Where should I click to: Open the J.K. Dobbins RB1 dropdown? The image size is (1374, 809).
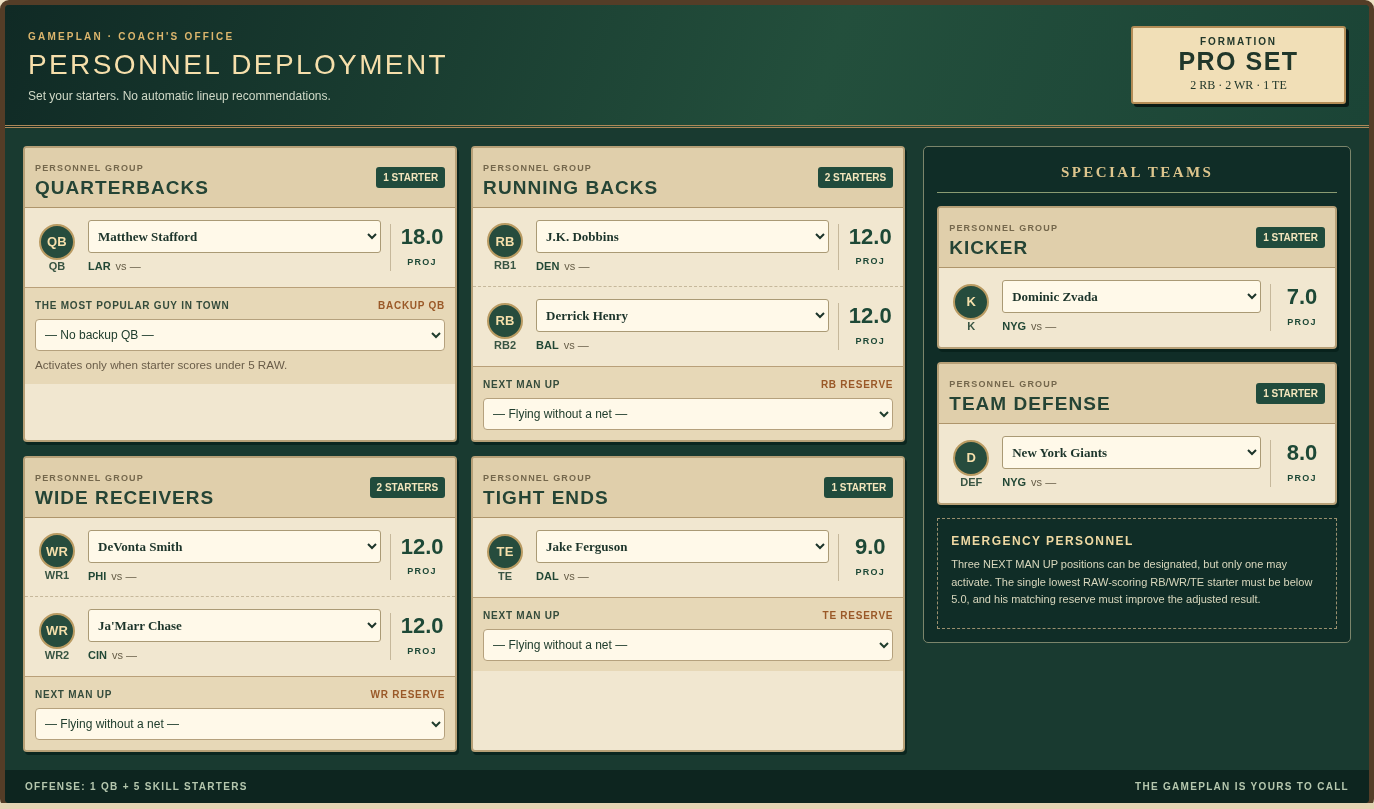pyautogui.click(x=682, y=237)
